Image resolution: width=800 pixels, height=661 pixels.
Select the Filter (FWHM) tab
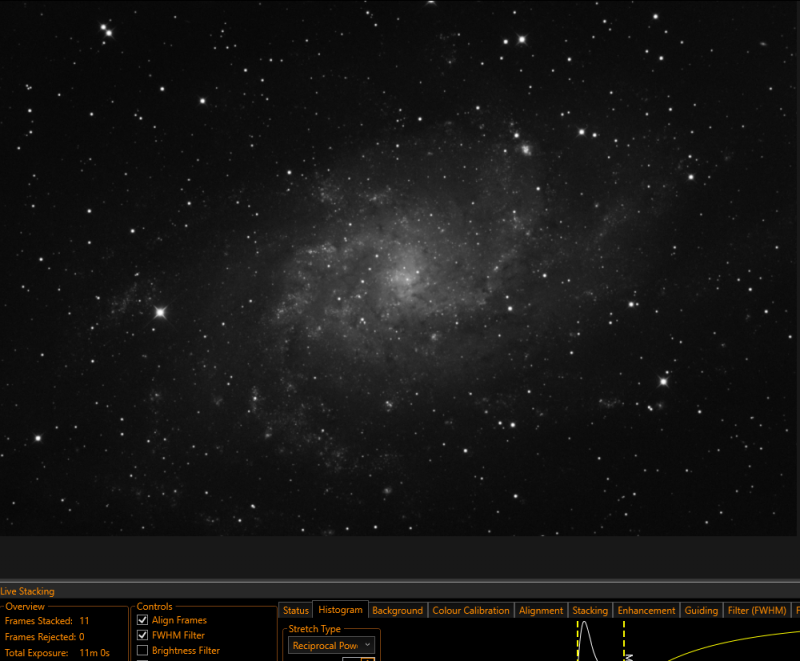pos(757,611)
